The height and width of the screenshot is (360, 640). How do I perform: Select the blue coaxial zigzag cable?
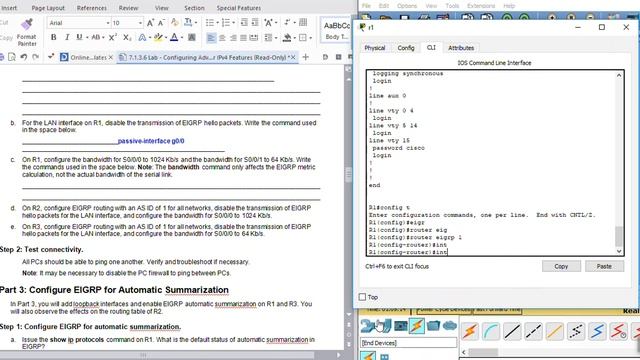597,331
